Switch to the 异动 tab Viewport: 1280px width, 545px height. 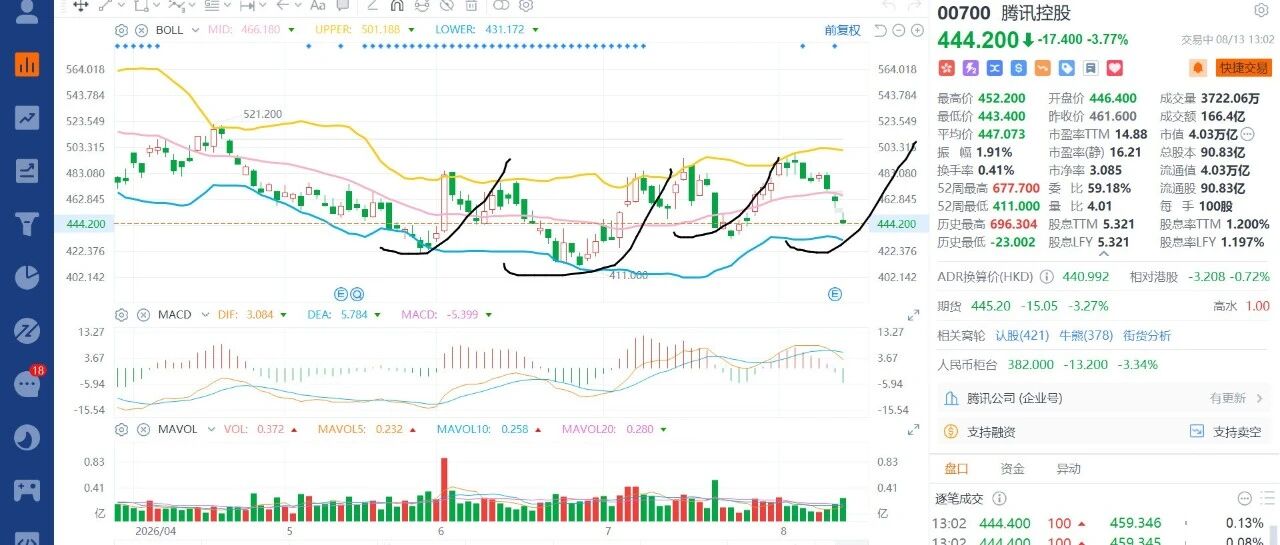point(1069,469)
